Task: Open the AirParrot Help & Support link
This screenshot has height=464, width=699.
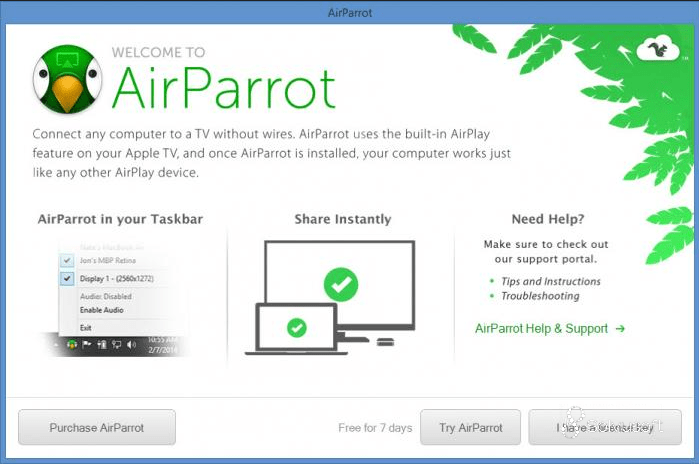Action: pos(541,329)
